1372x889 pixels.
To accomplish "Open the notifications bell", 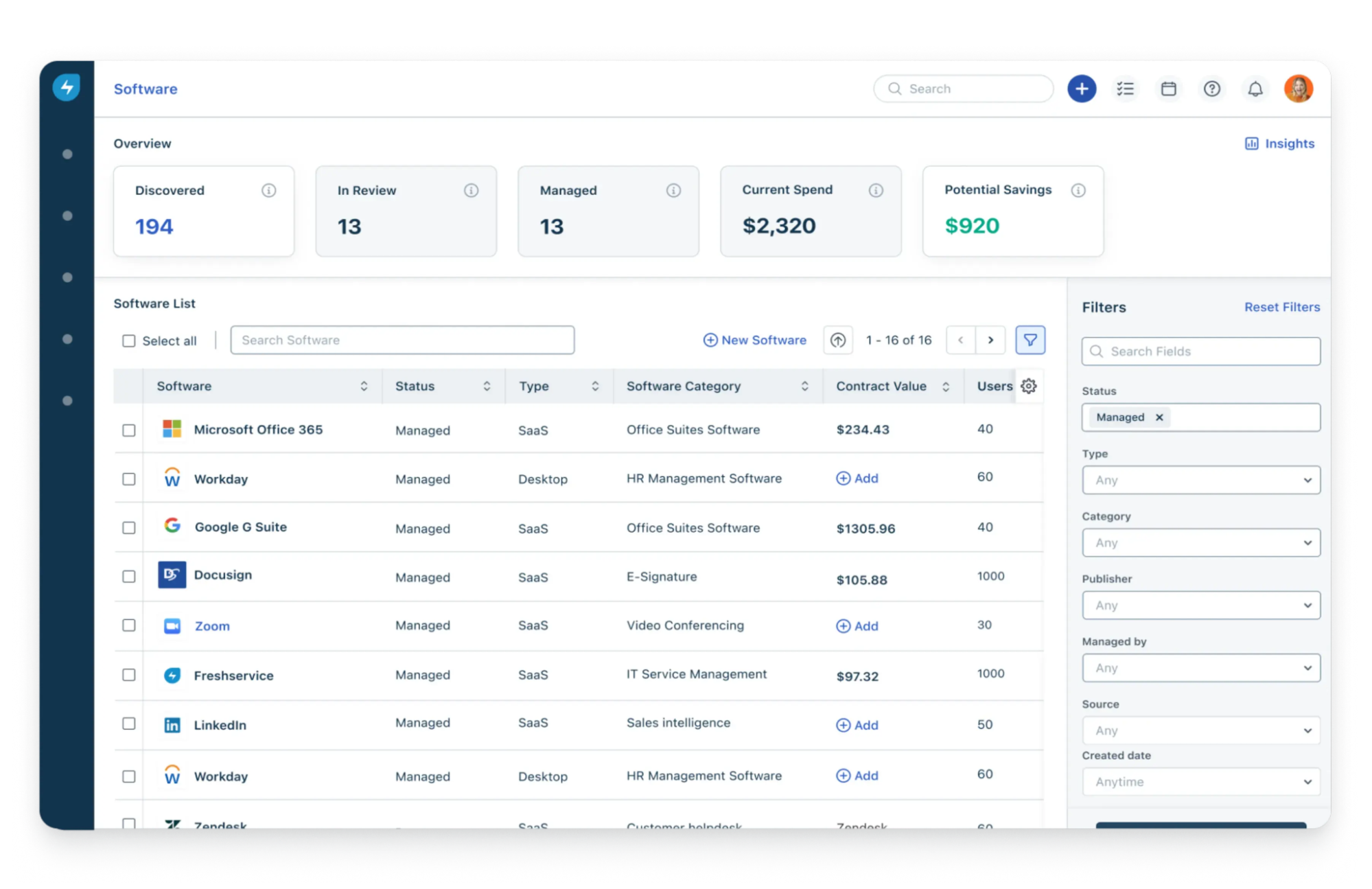I will pos(1255,89).
